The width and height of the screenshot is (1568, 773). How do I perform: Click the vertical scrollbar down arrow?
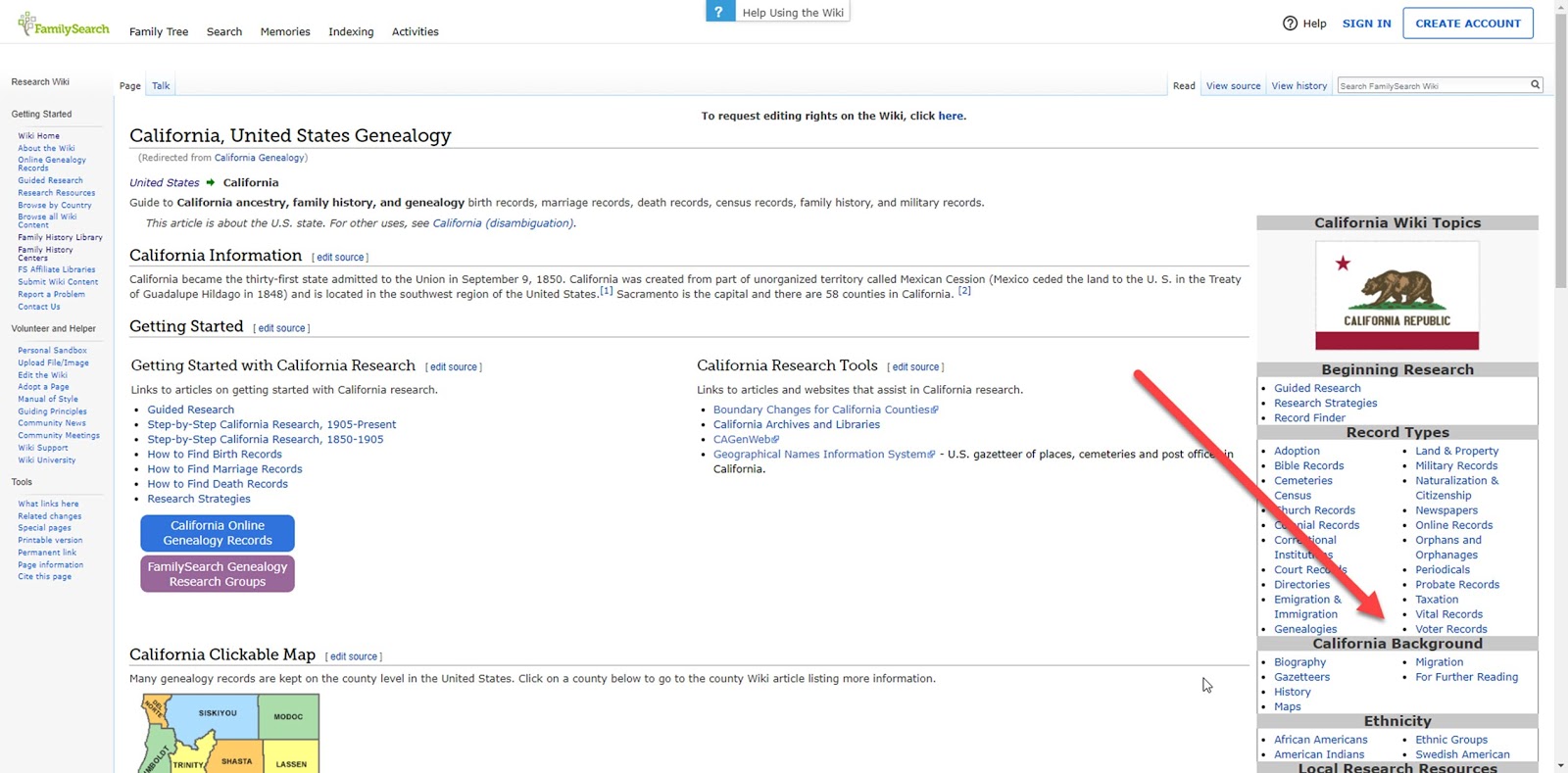(x=1560, y=765)
